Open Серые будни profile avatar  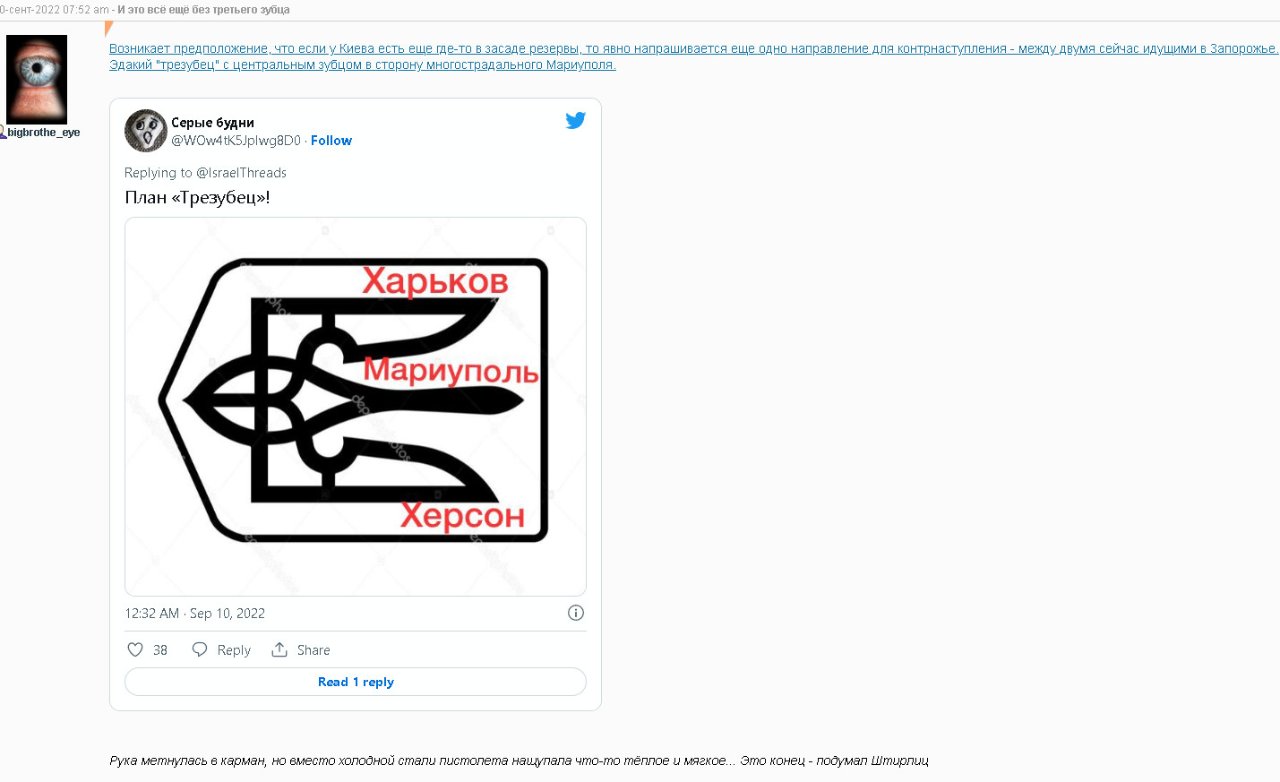145,131
